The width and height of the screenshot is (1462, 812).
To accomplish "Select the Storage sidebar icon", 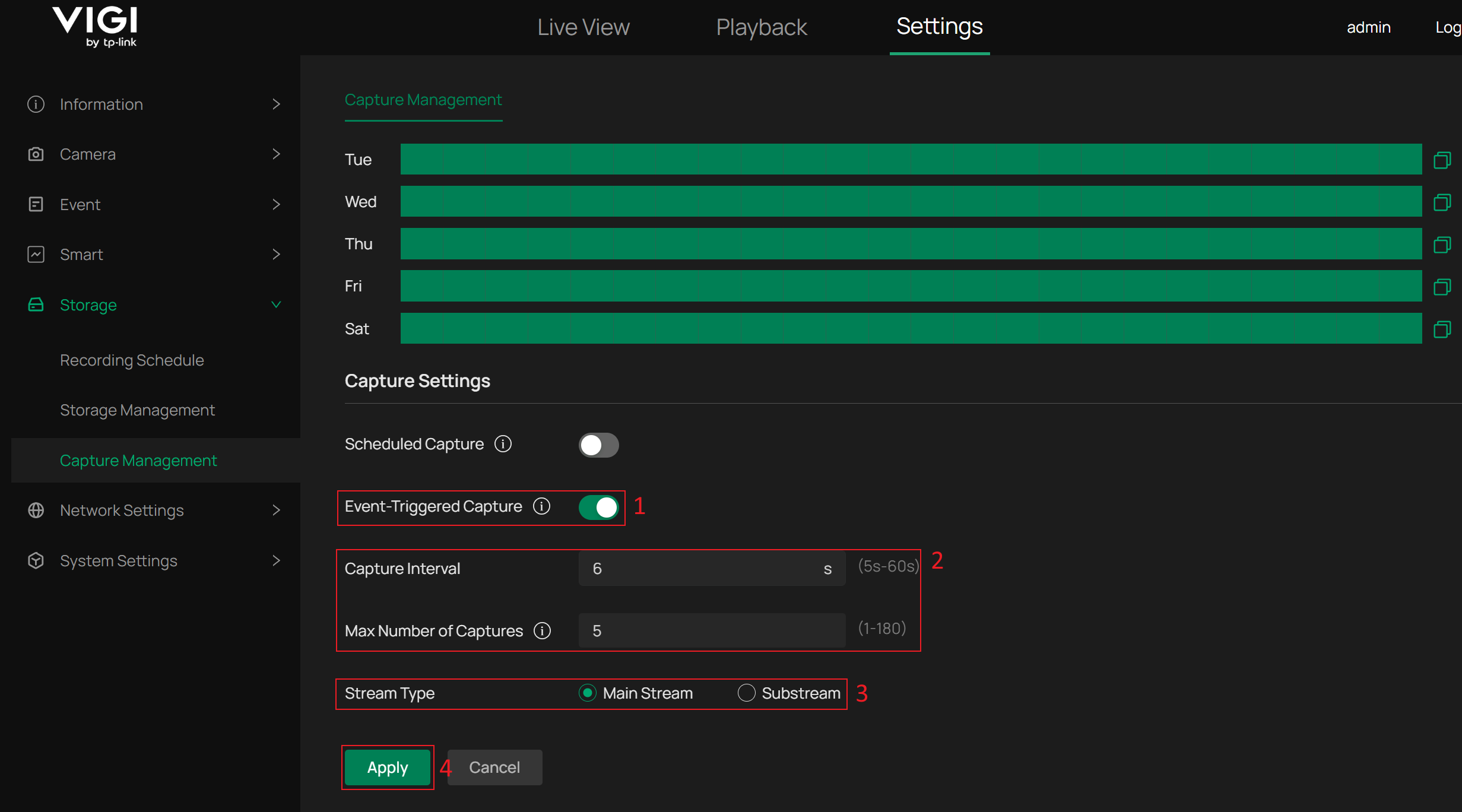I will pyautogui.click(x=36, y=304).
